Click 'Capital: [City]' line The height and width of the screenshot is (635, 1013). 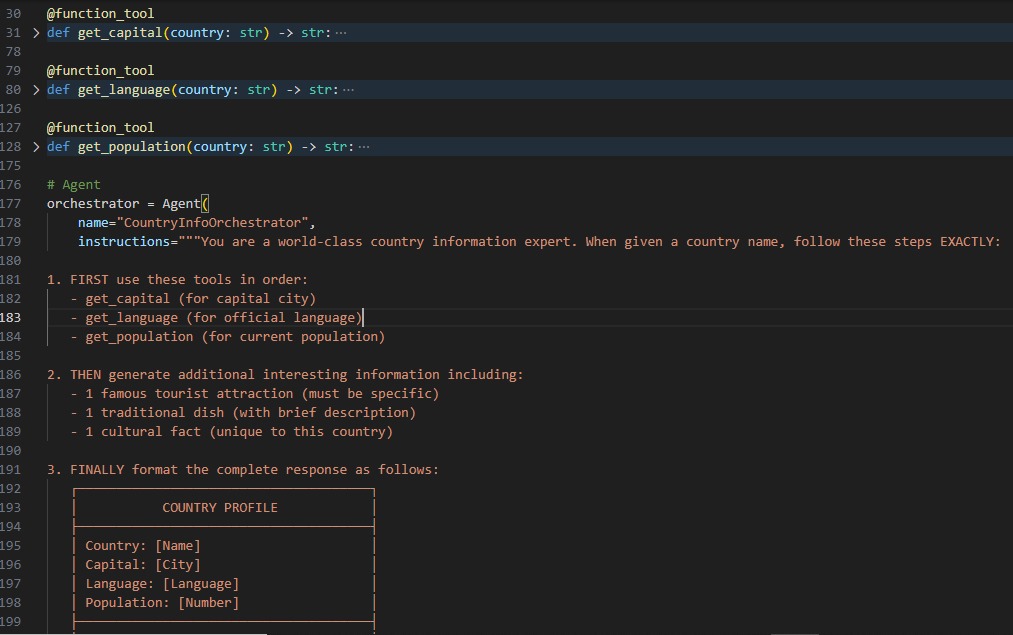(143, 565)
